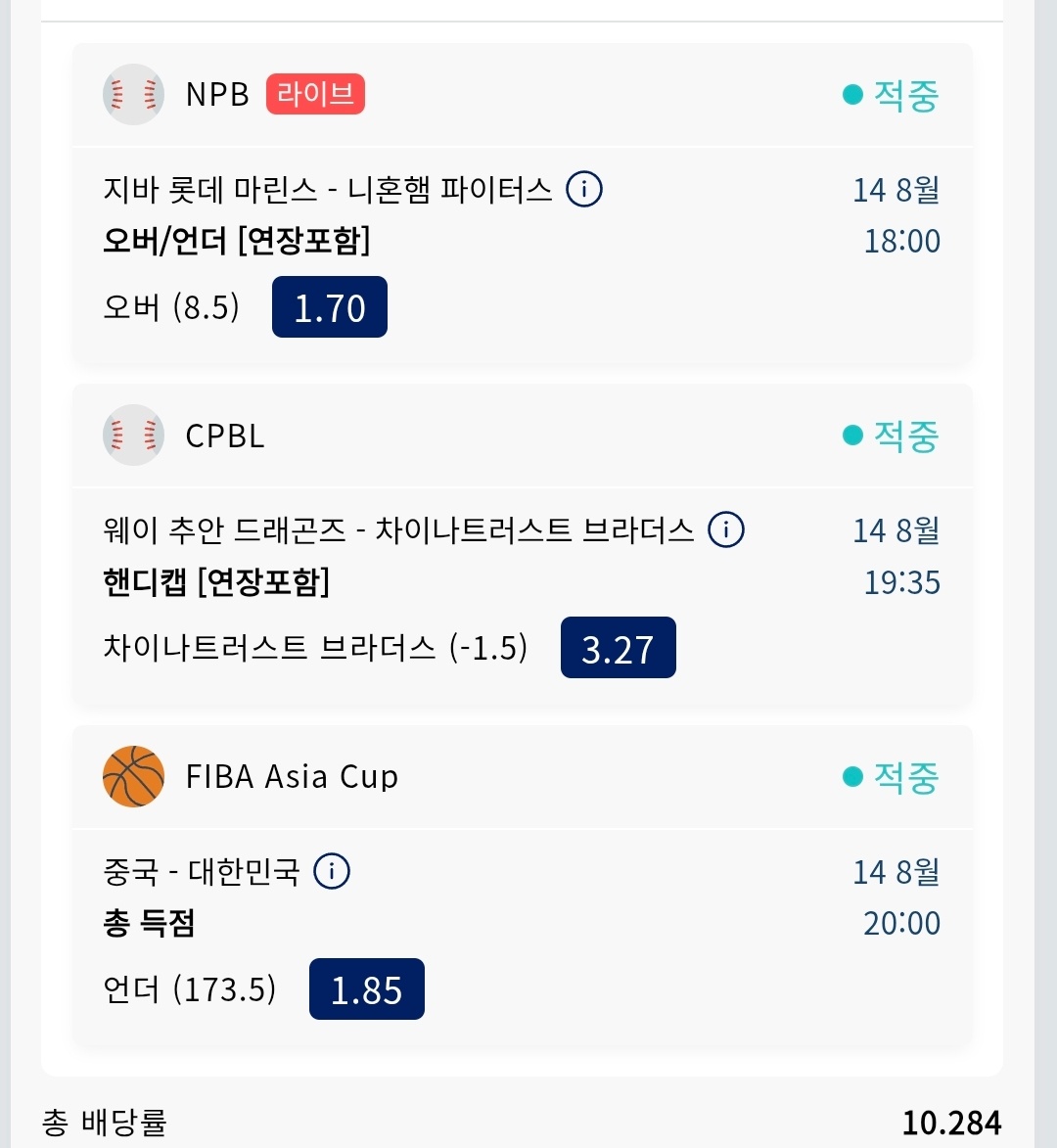Click the FIBA Asia Cup league label
This screenshot has height=1148, width=1057.
click(292, 776)
